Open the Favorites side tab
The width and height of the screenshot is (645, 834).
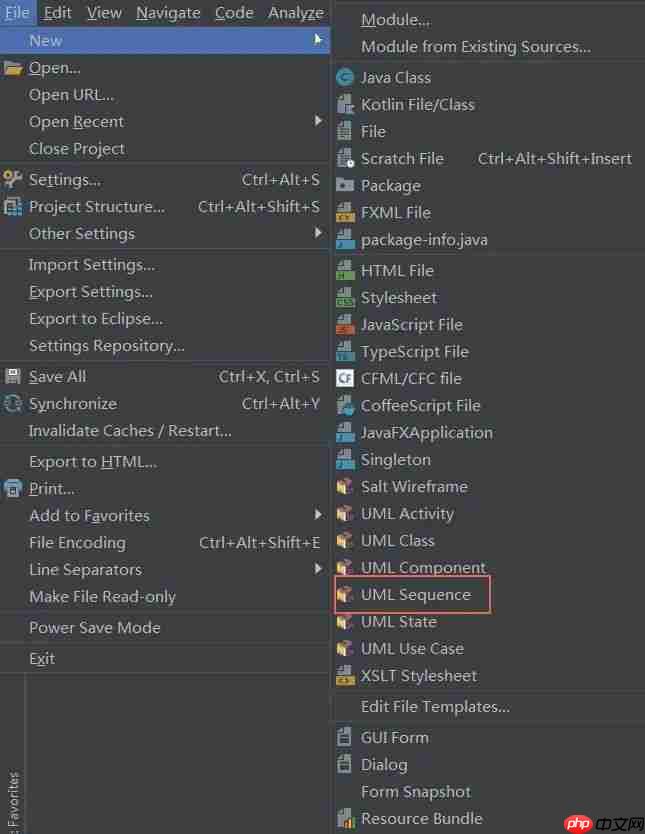tap(13, 802)
